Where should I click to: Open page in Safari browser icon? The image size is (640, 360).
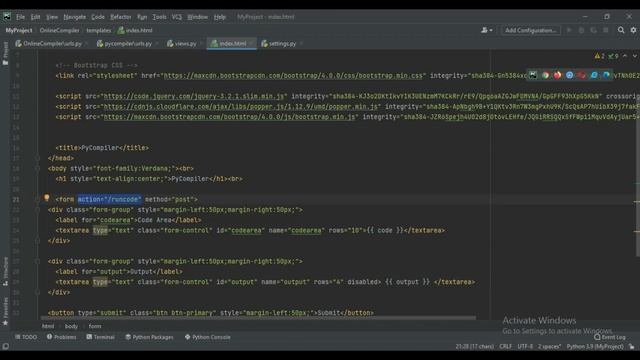(x=569, y=75)
